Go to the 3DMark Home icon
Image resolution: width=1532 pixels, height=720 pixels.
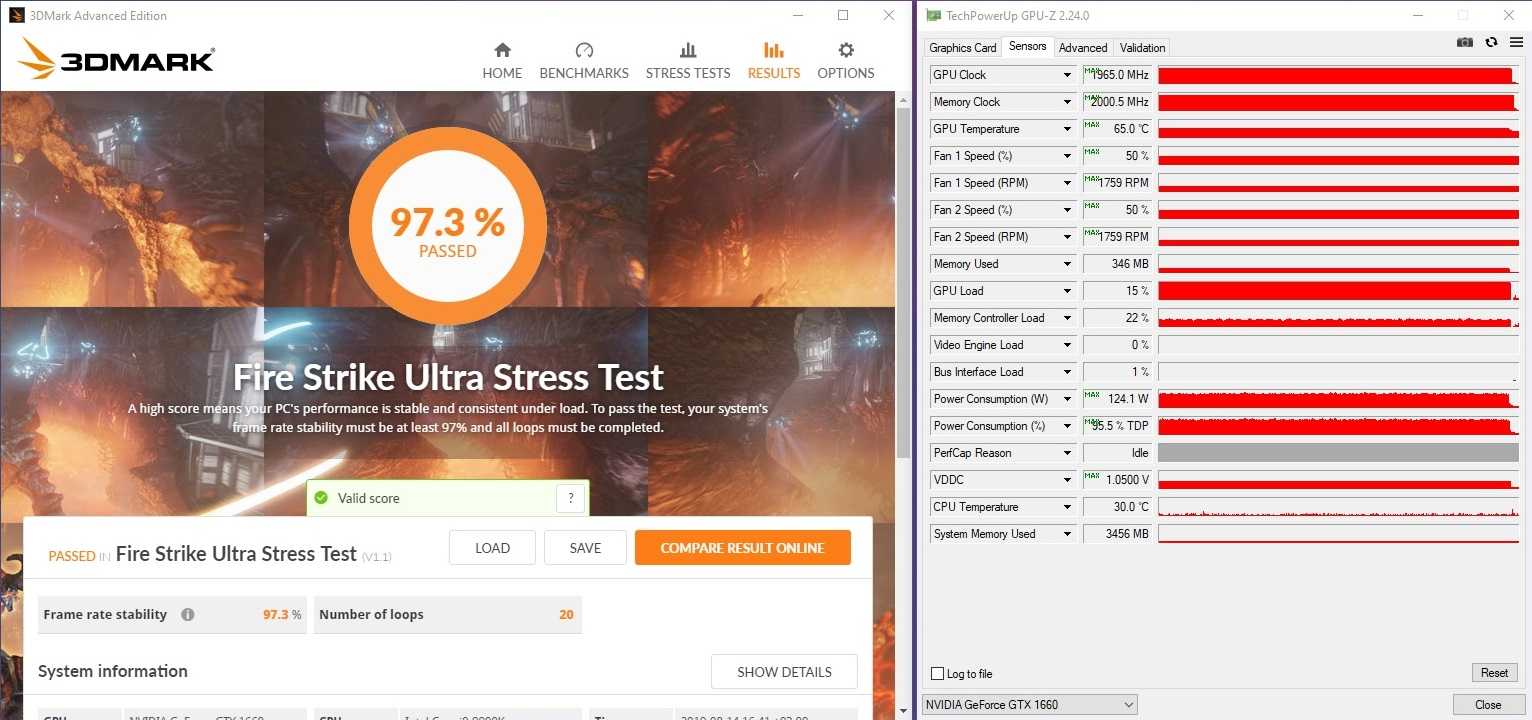pyautogui.click(x=502, y=51)
